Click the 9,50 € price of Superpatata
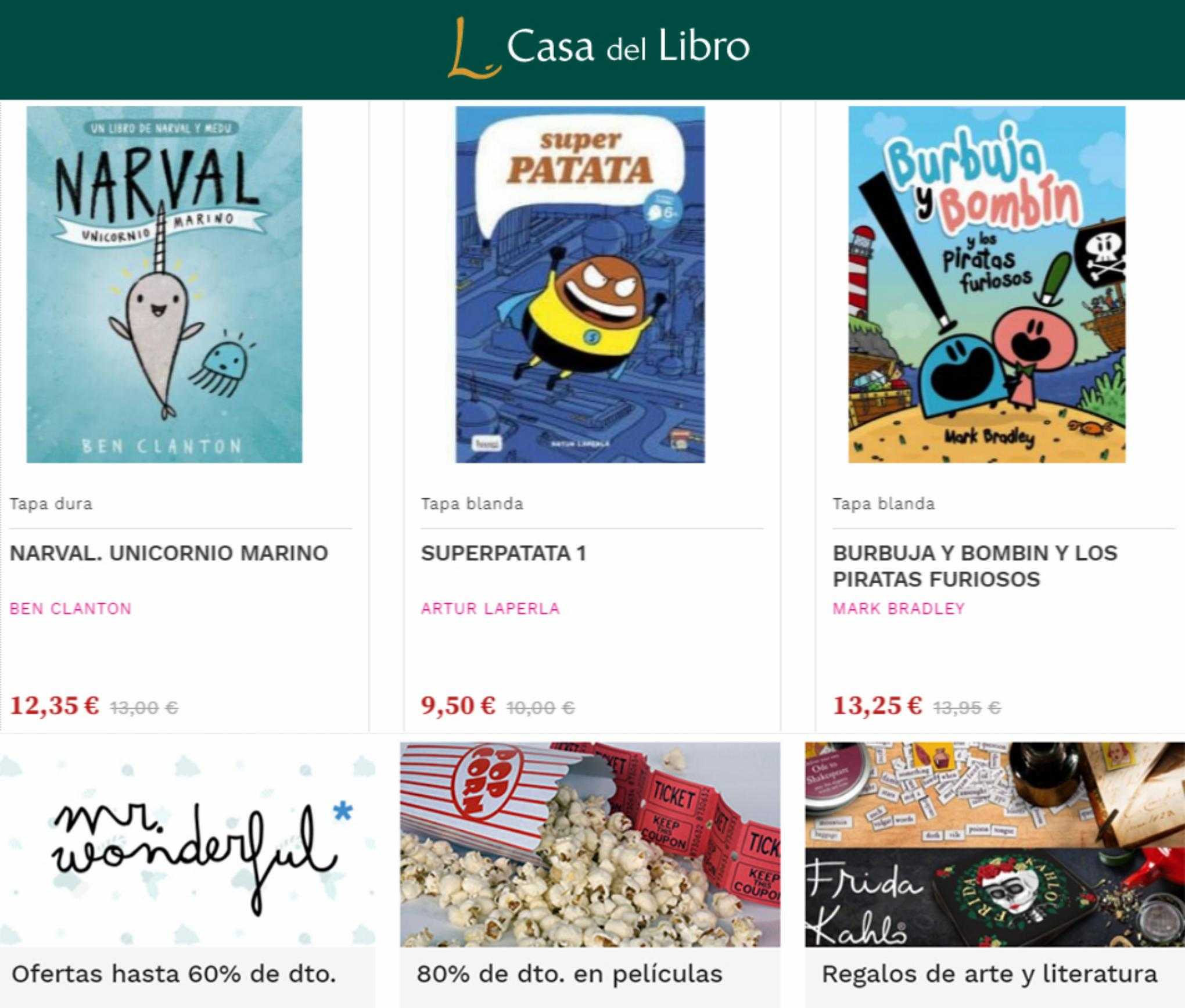 pyautogui.click(x=458, y=706)
